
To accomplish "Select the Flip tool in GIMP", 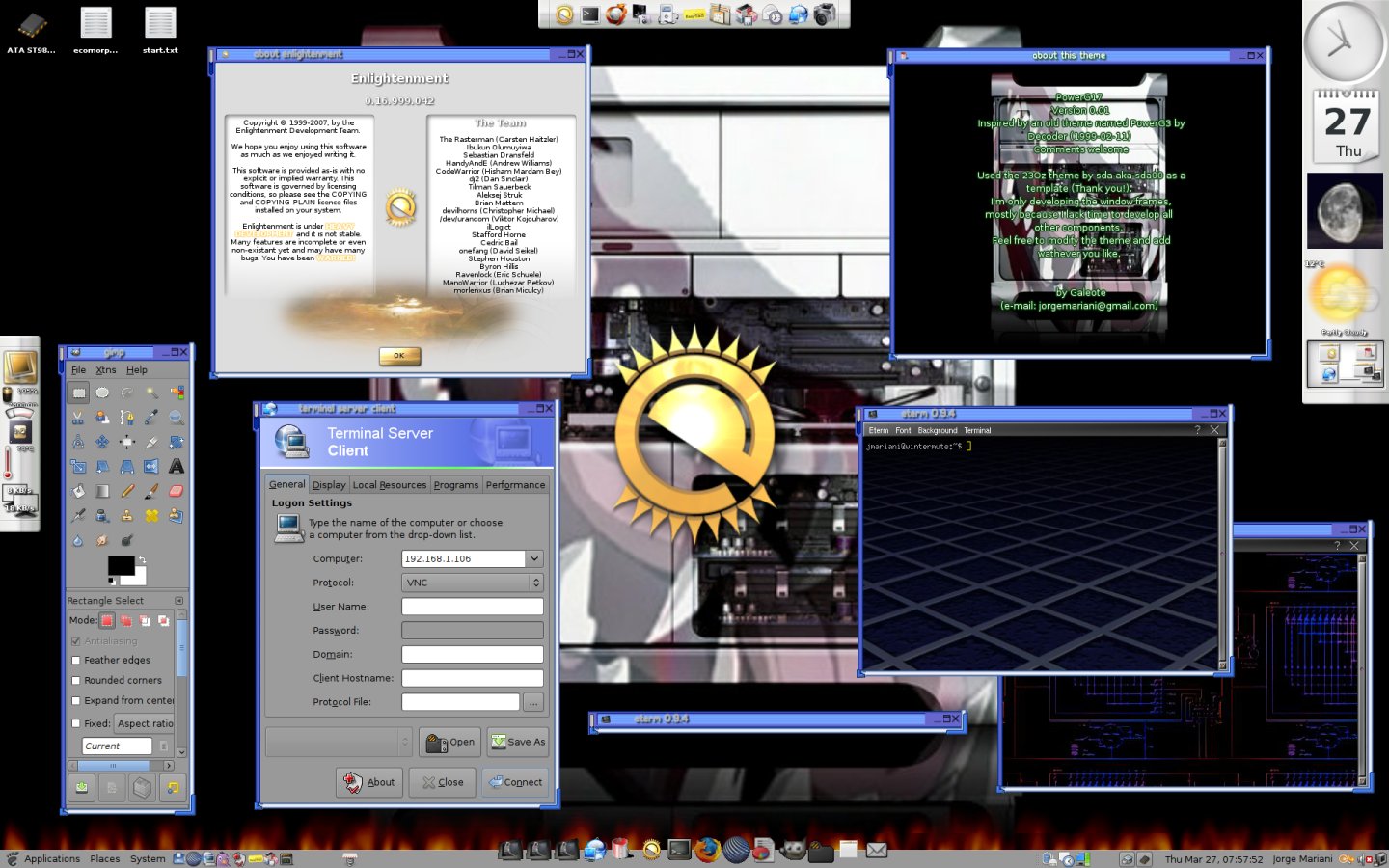I will 151,467.
